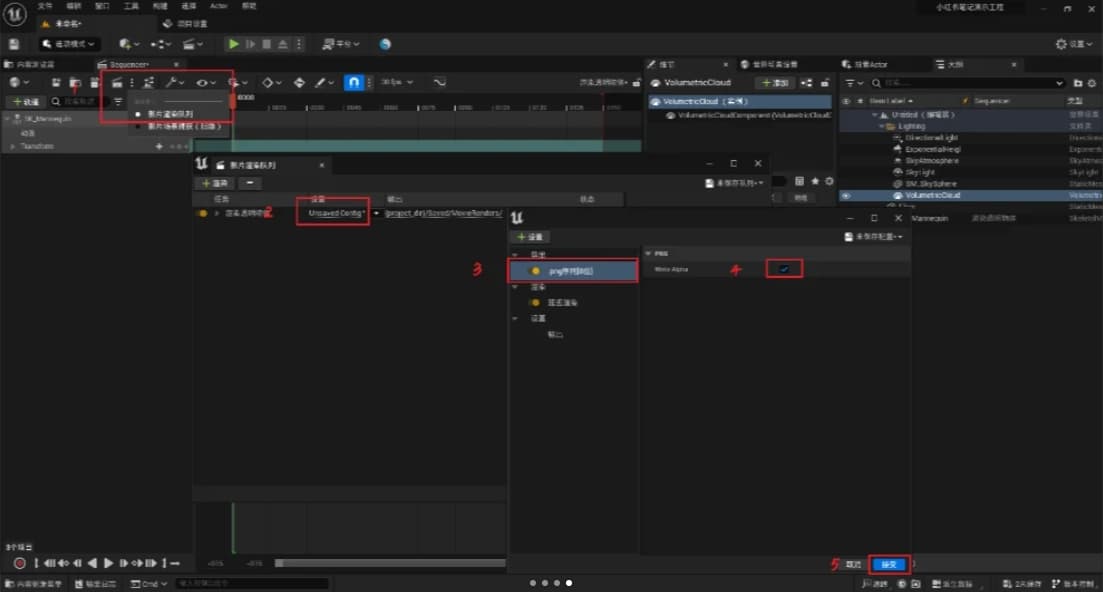Open the Settings gear dropdown at top right
Screen dimensions: 1103x592
click(x=1073, y=44)
